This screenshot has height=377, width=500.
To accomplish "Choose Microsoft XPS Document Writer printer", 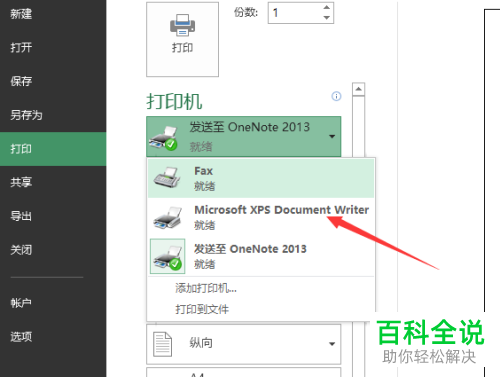I will point(261,217).
